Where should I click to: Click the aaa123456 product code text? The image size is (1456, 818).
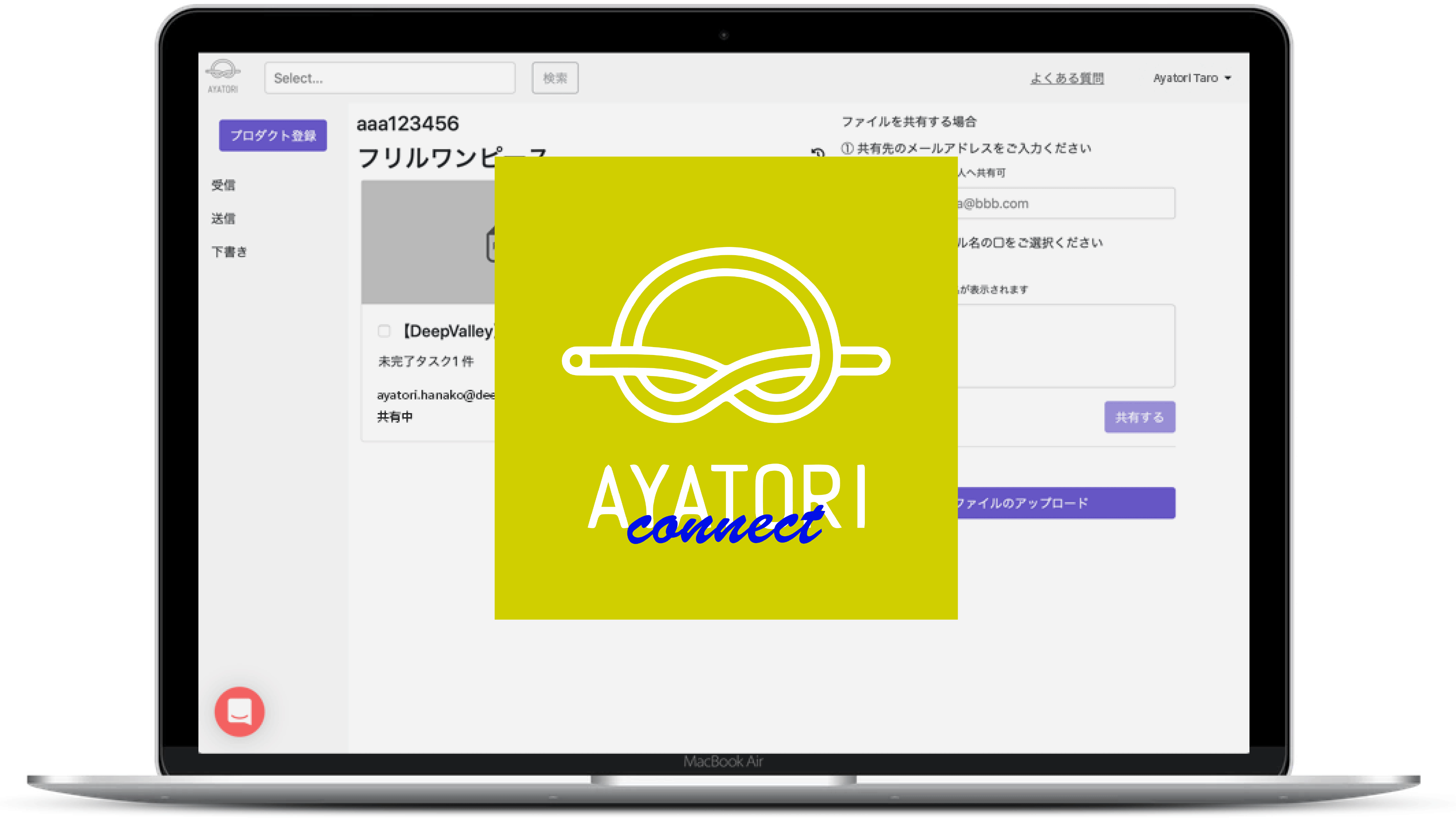(x=408, y=124)
